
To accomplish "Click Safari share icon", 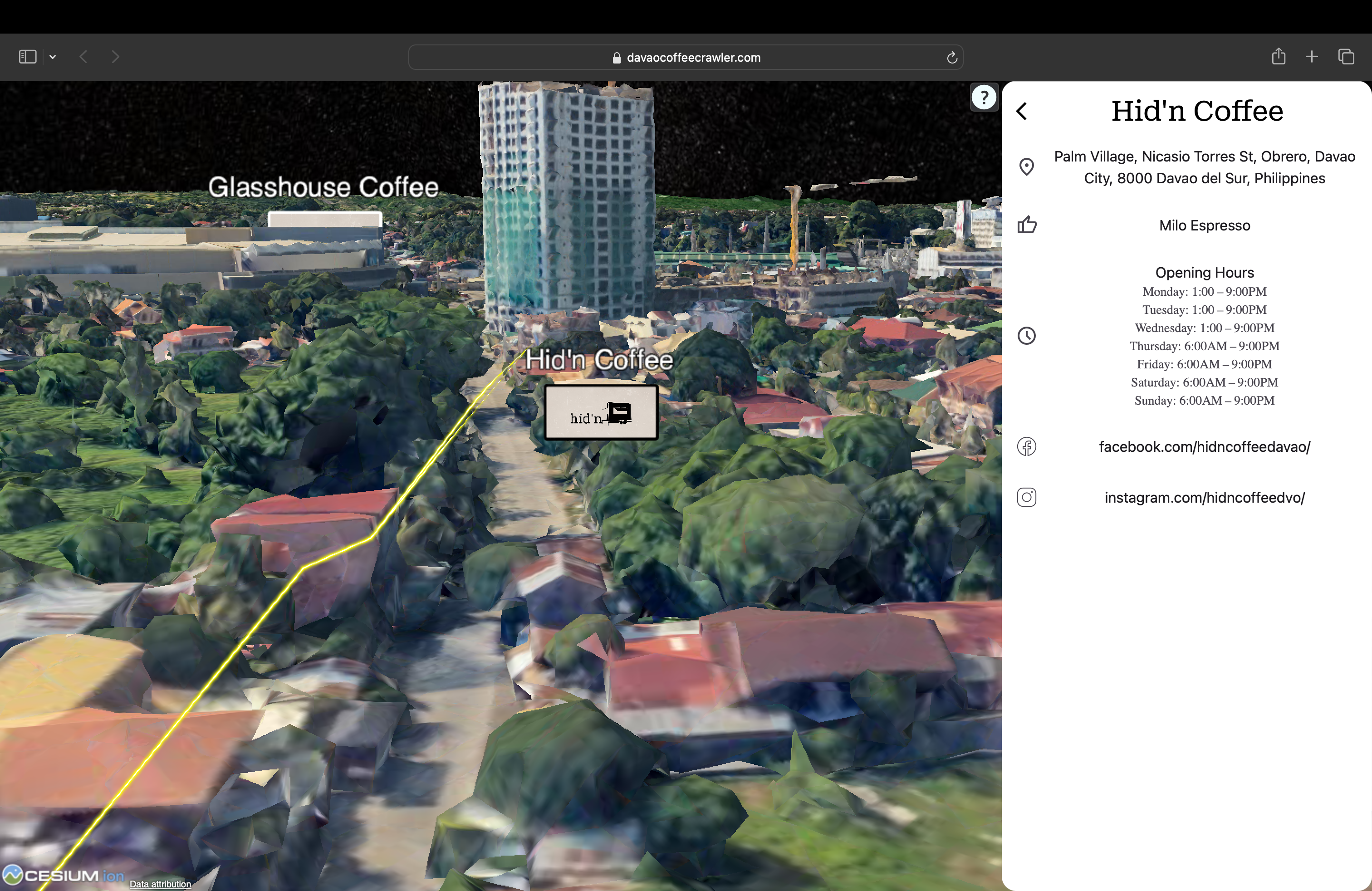I will [1279, 56].
